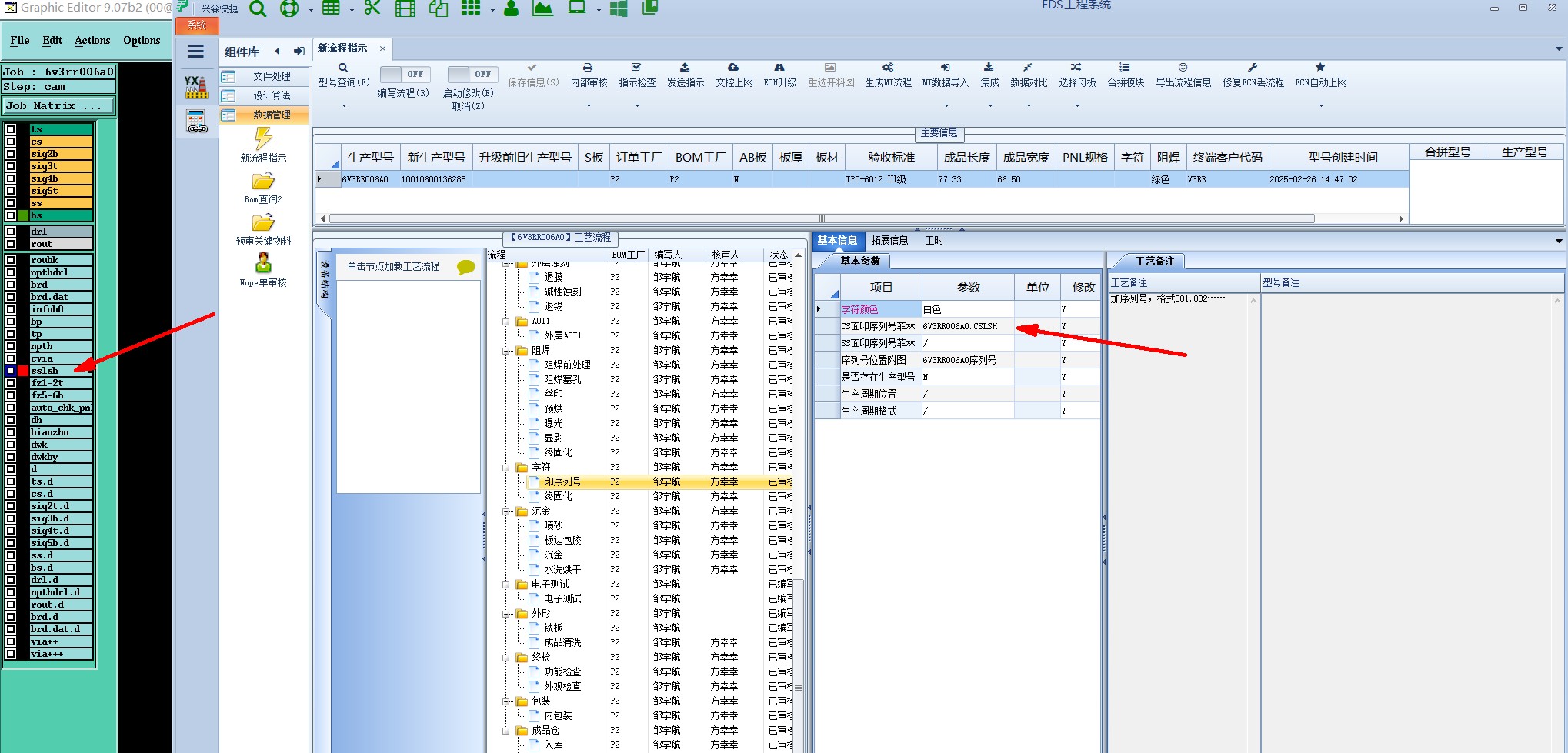Image resolution: width=1568 pixels, height=753 pixels.
Task: Select the 6V3RR006A0 row in main table
Action: (x=862, y=179)
